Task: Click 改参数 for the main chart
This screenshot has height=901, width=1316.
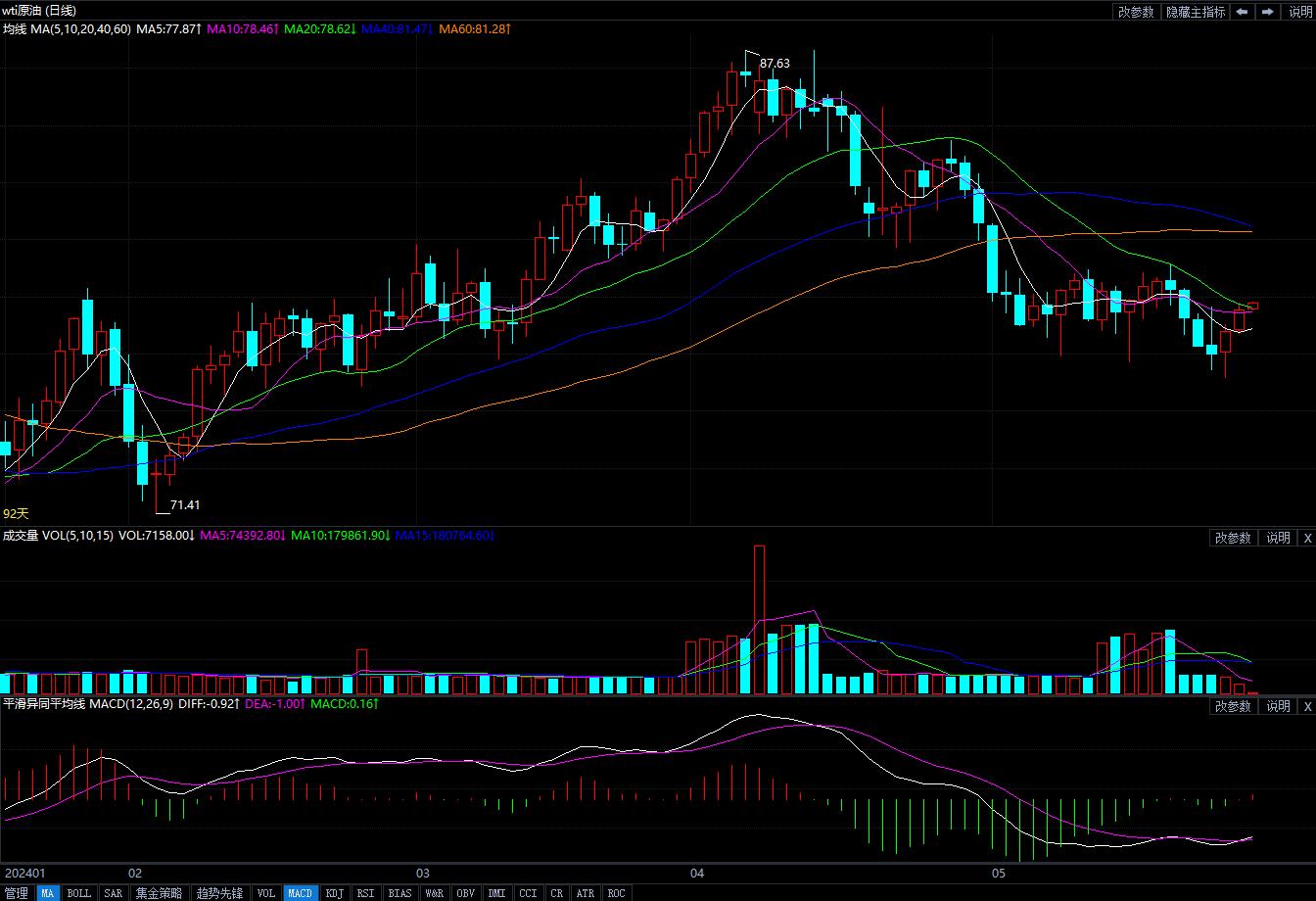Action: pyautogui.click(x=1136, y=12)
